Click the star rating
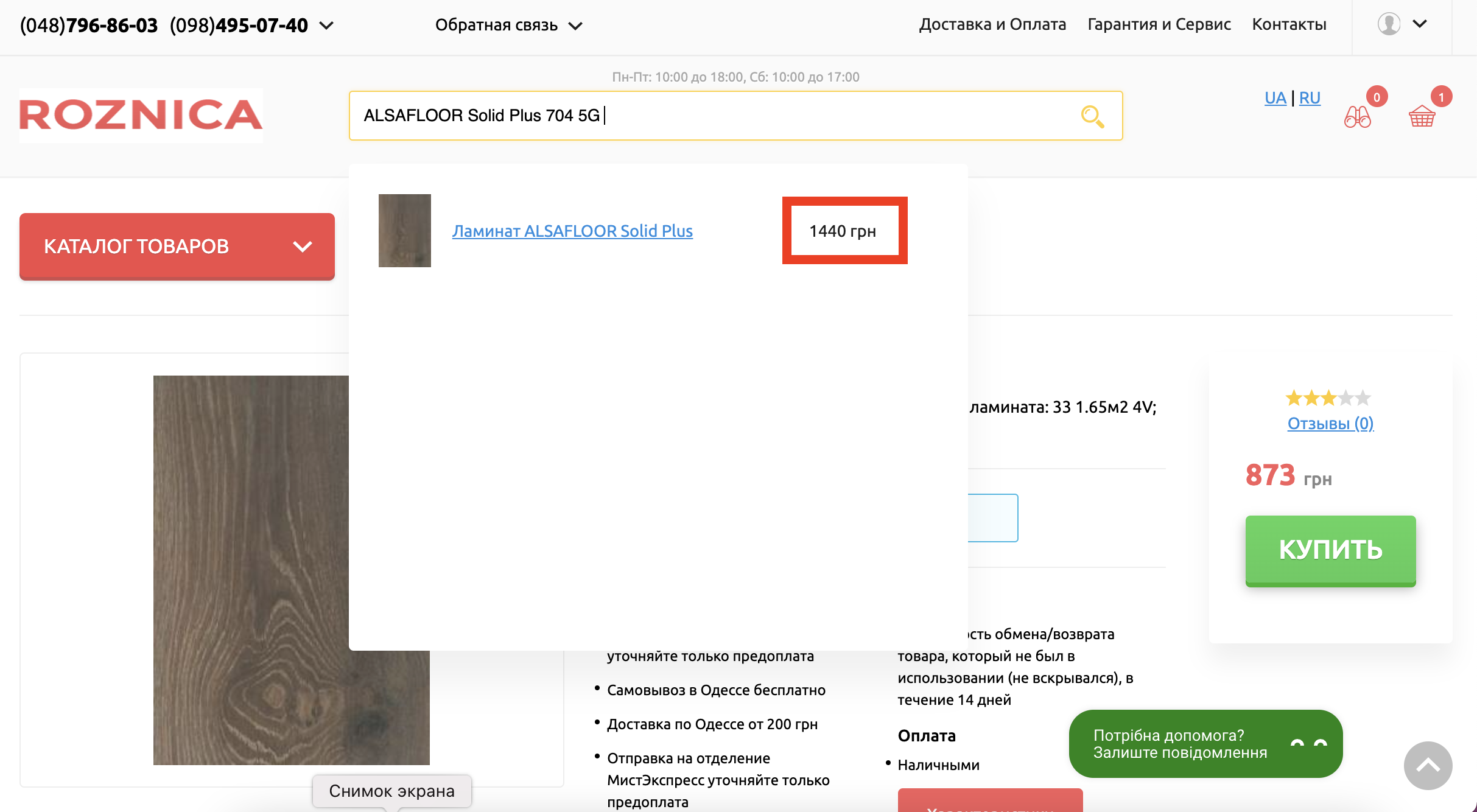The image size is (1477, 812). (1328, 398)
